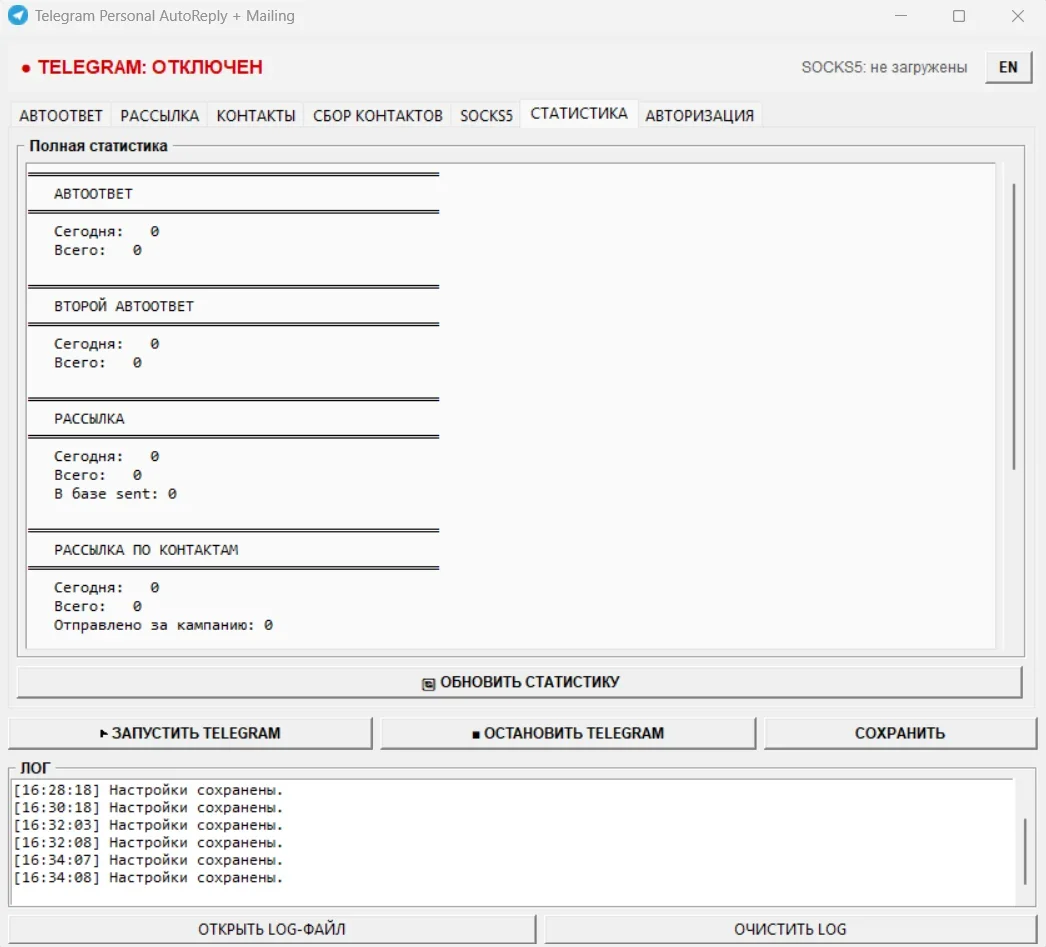This screenshot has width=1046, height=947.
Task: Click 'Отправлено за кампанию: 0' line
Action: pos(163,626)
